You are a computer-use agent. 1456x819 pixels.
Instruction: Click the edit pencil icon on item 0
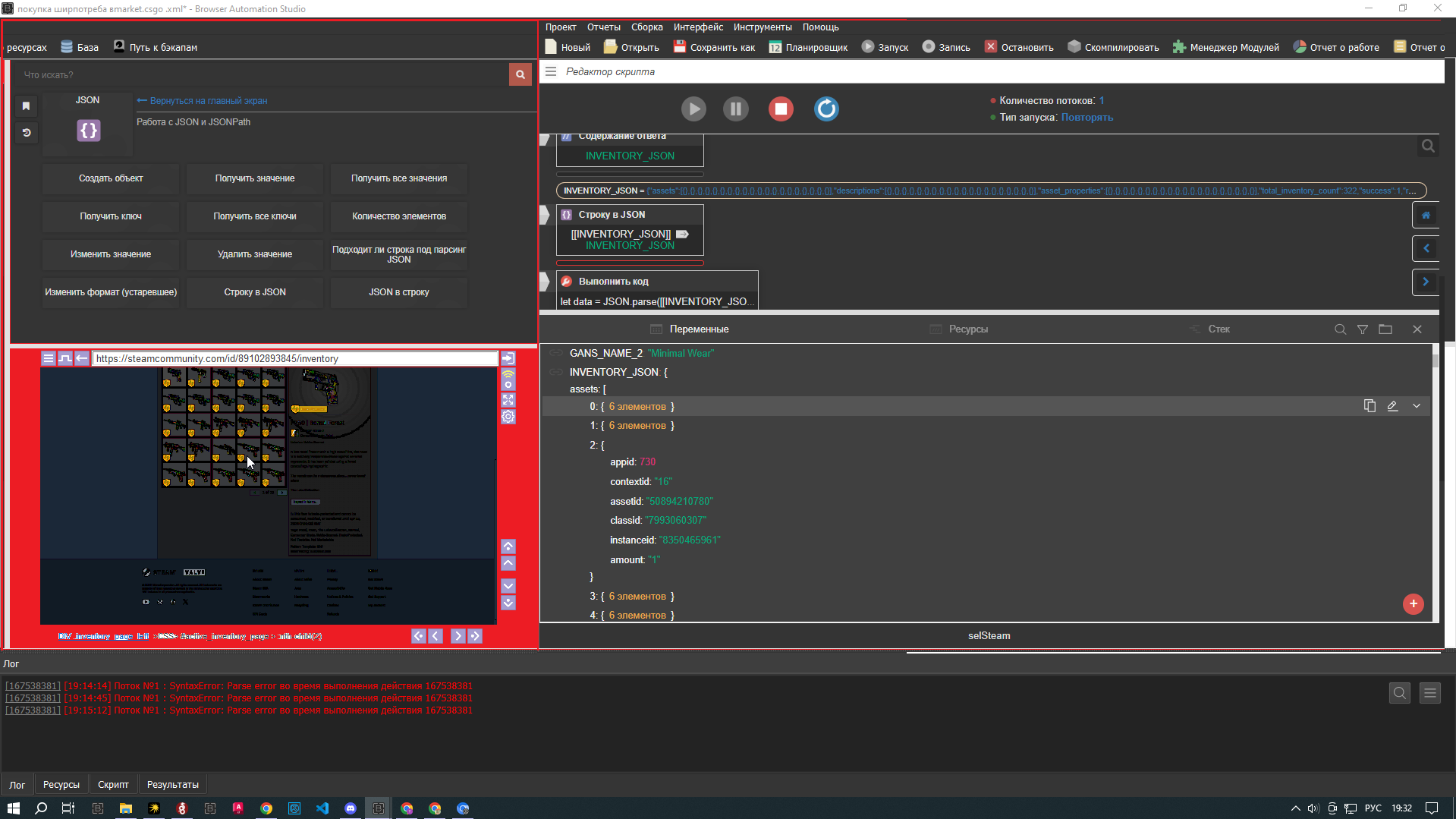1392,406
